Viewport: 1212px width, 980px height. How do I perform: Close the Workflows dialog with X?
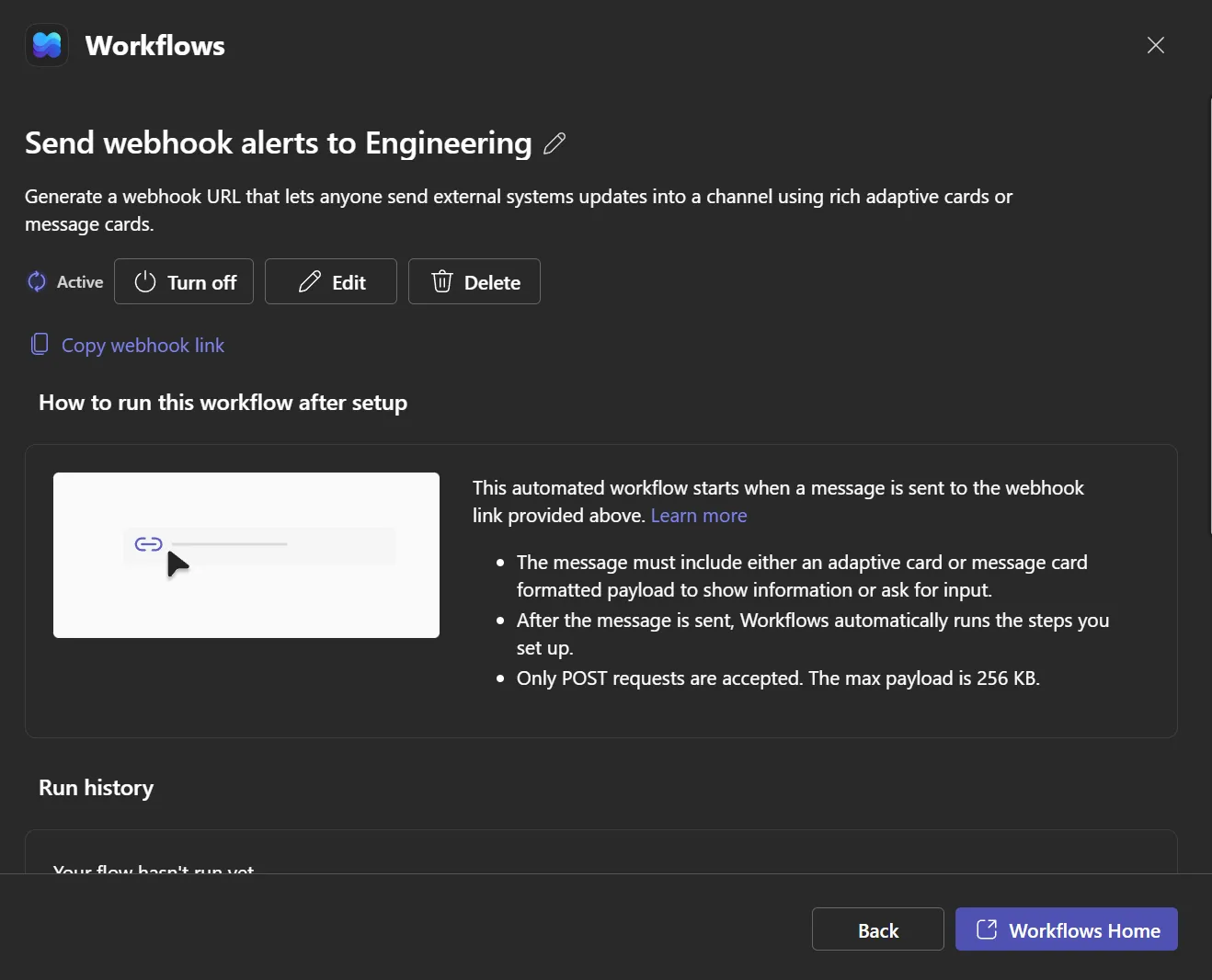point(1156,45)
